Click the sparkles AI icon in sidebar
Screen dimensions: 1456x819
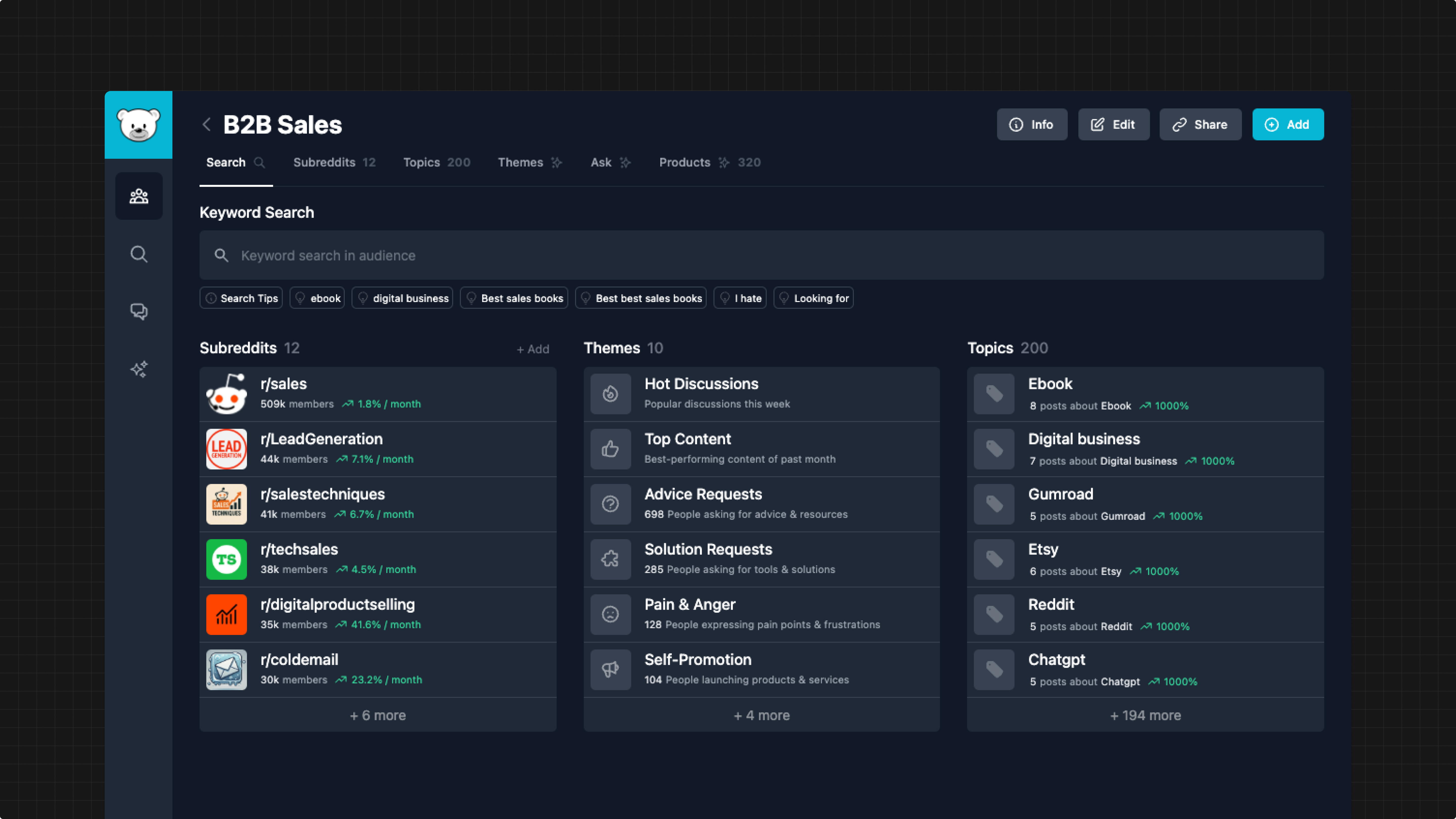click(x=139, y=369)
